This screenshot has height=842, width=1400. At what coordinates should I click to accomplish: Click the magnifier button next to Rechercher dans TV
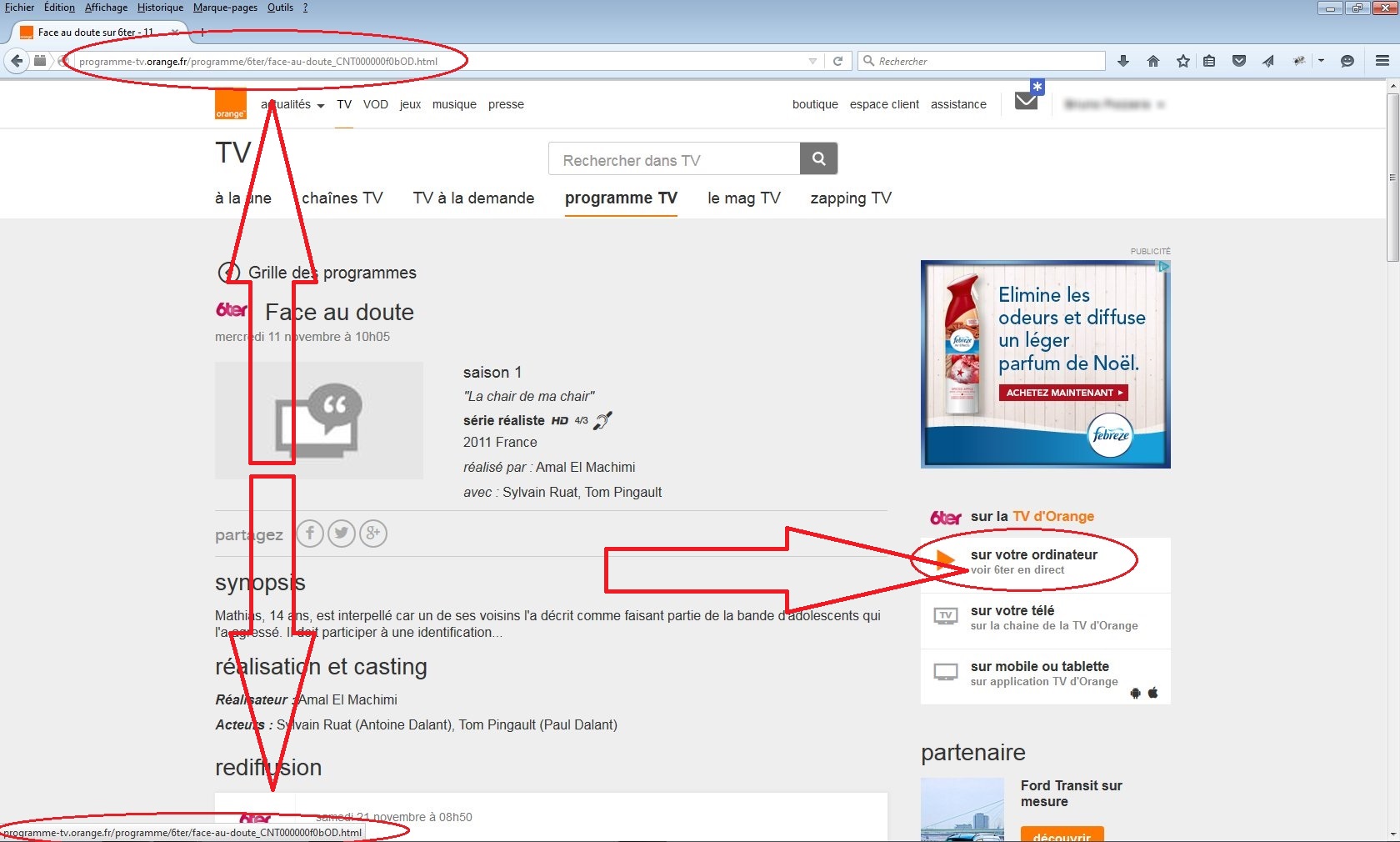(x=818, y=158)
